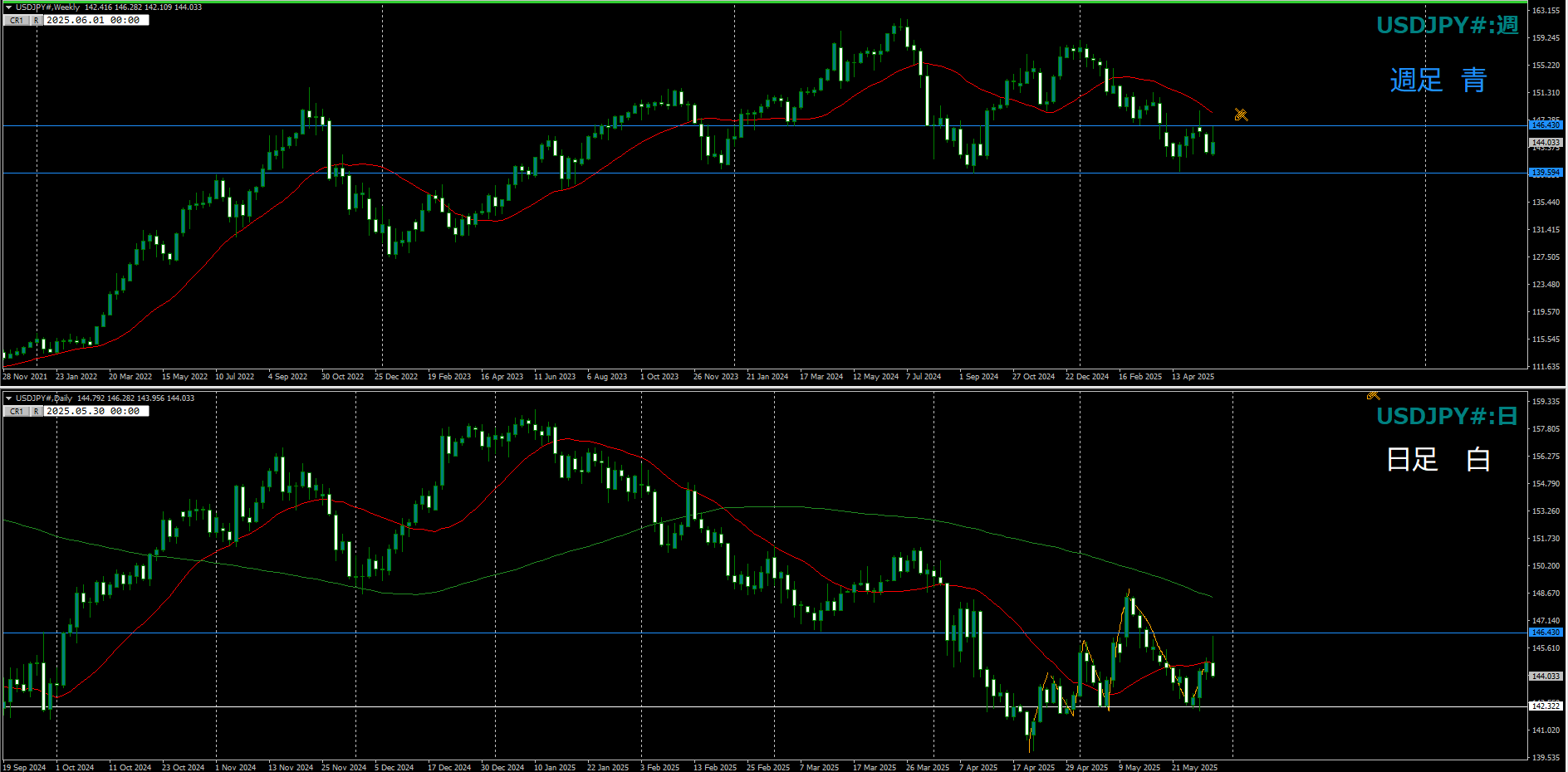The image size is (1568, 772).
Task: Click the 150.200 value on the Daily price scale
Action: point(1546,566)
